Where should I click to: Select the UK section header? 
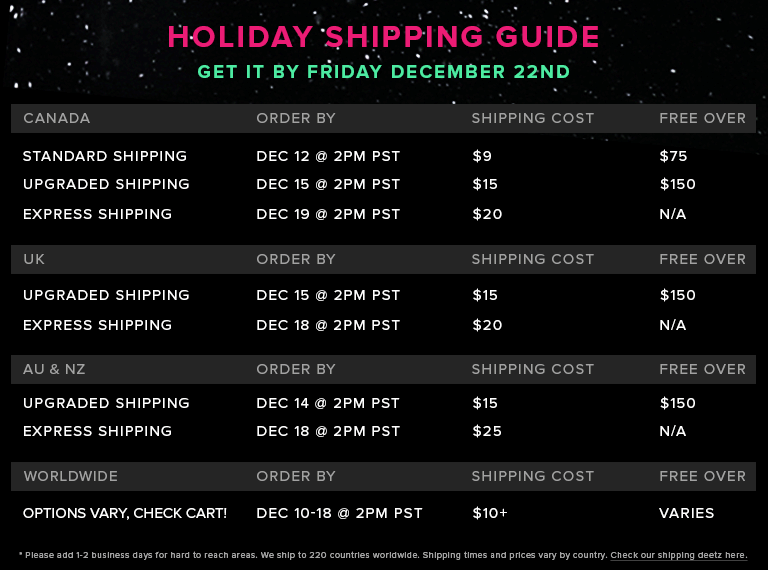34,259
